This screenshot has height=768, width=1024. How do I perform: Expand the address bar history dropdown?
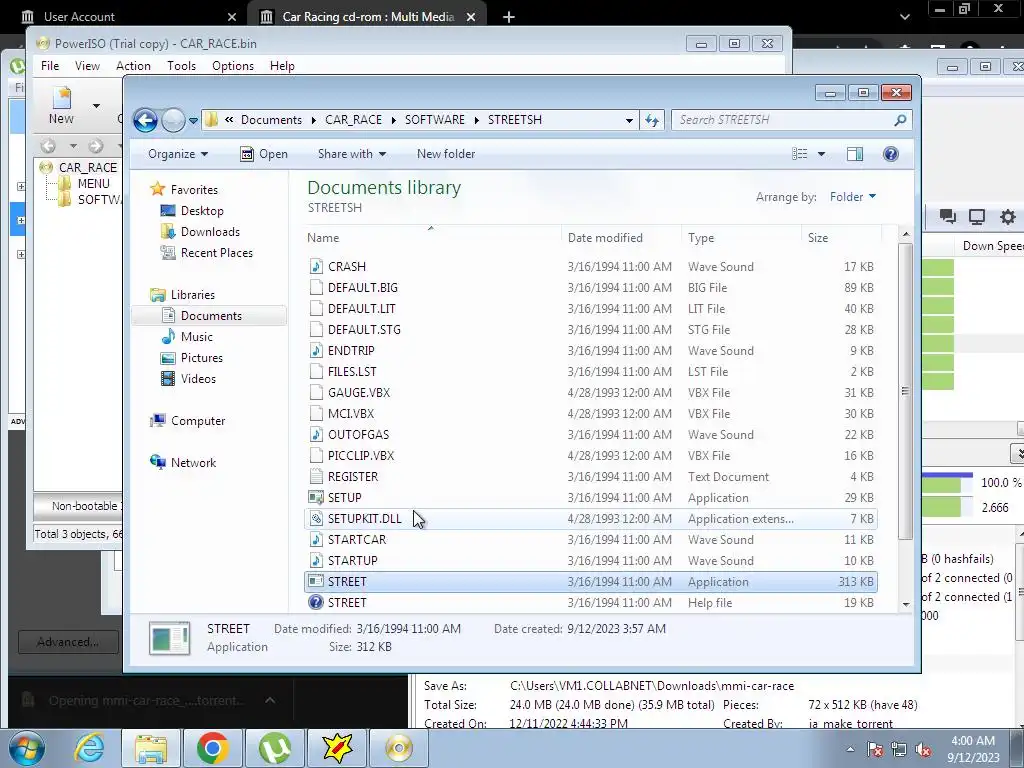pyautogui.click(x=629, y=120)
